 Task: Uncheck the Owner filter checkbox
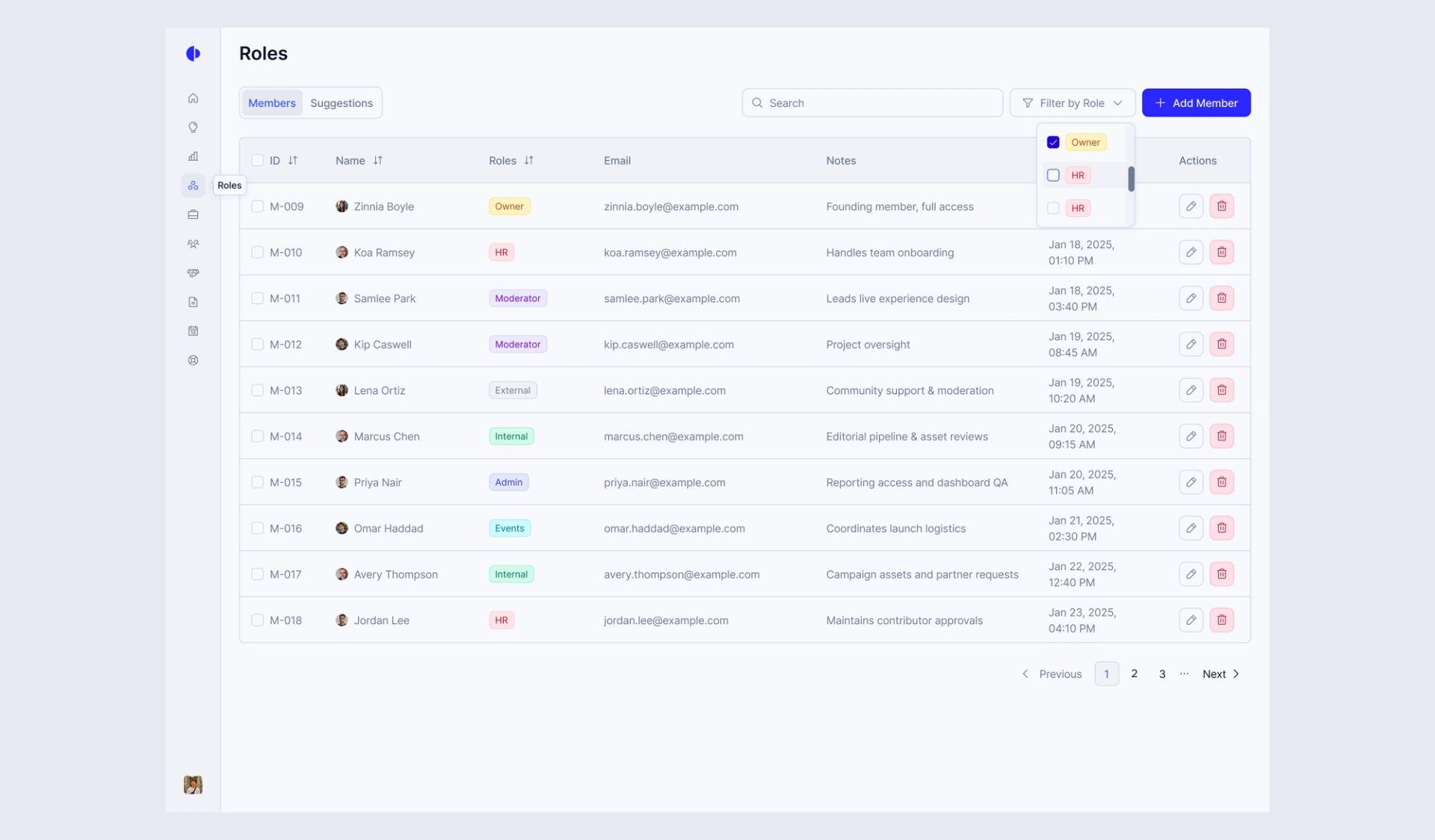tap(1053, 142)
